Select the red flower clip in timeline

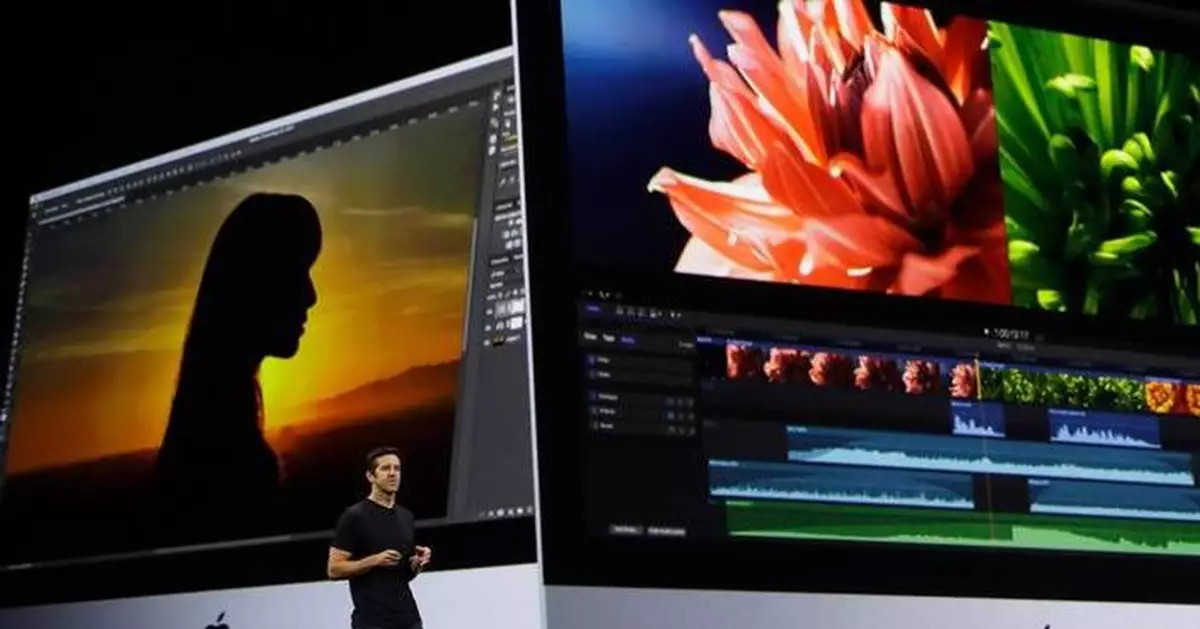830,368
